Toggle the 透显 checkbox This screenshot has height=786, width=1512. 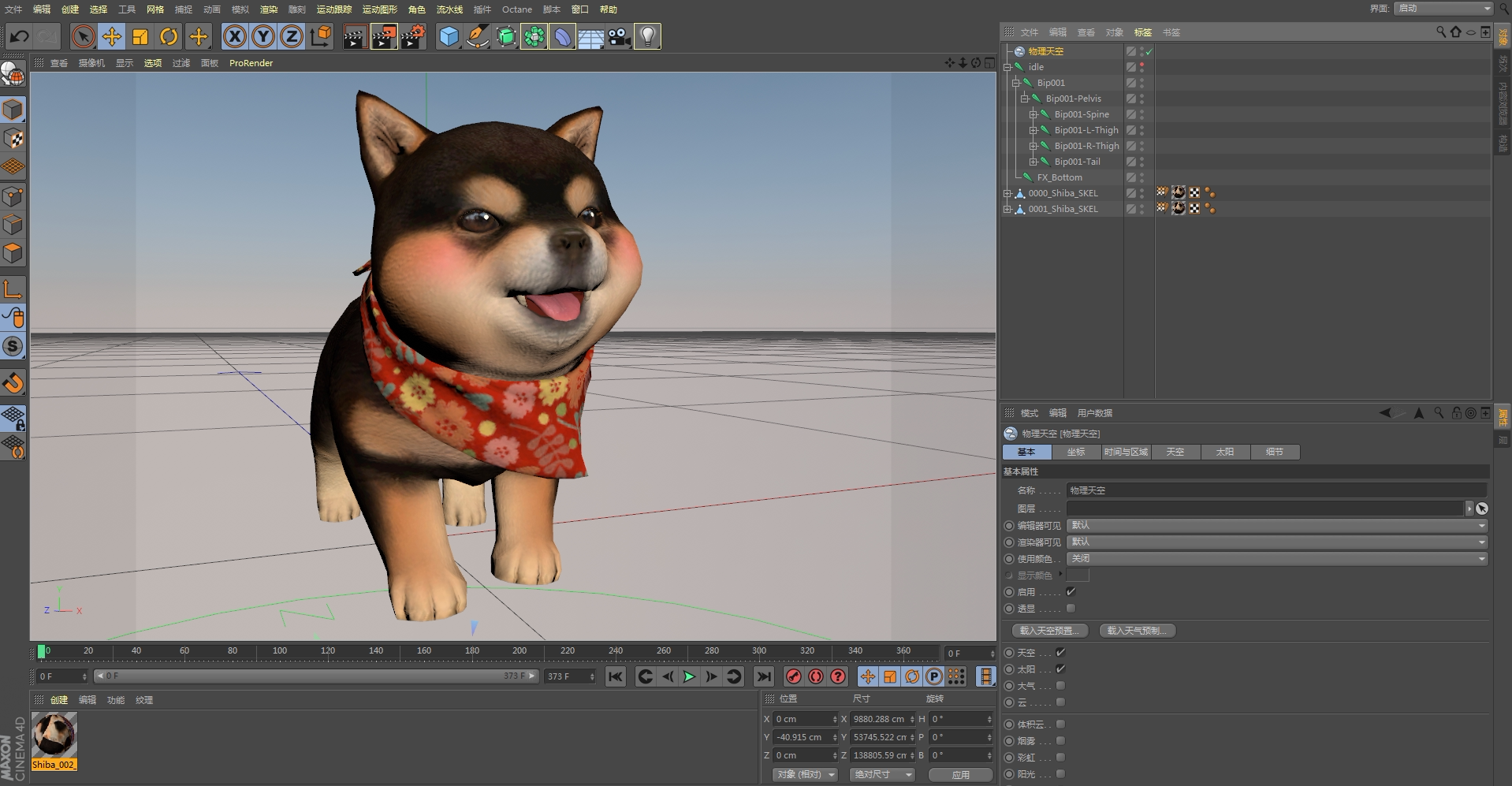click(x=1071, y=608)
